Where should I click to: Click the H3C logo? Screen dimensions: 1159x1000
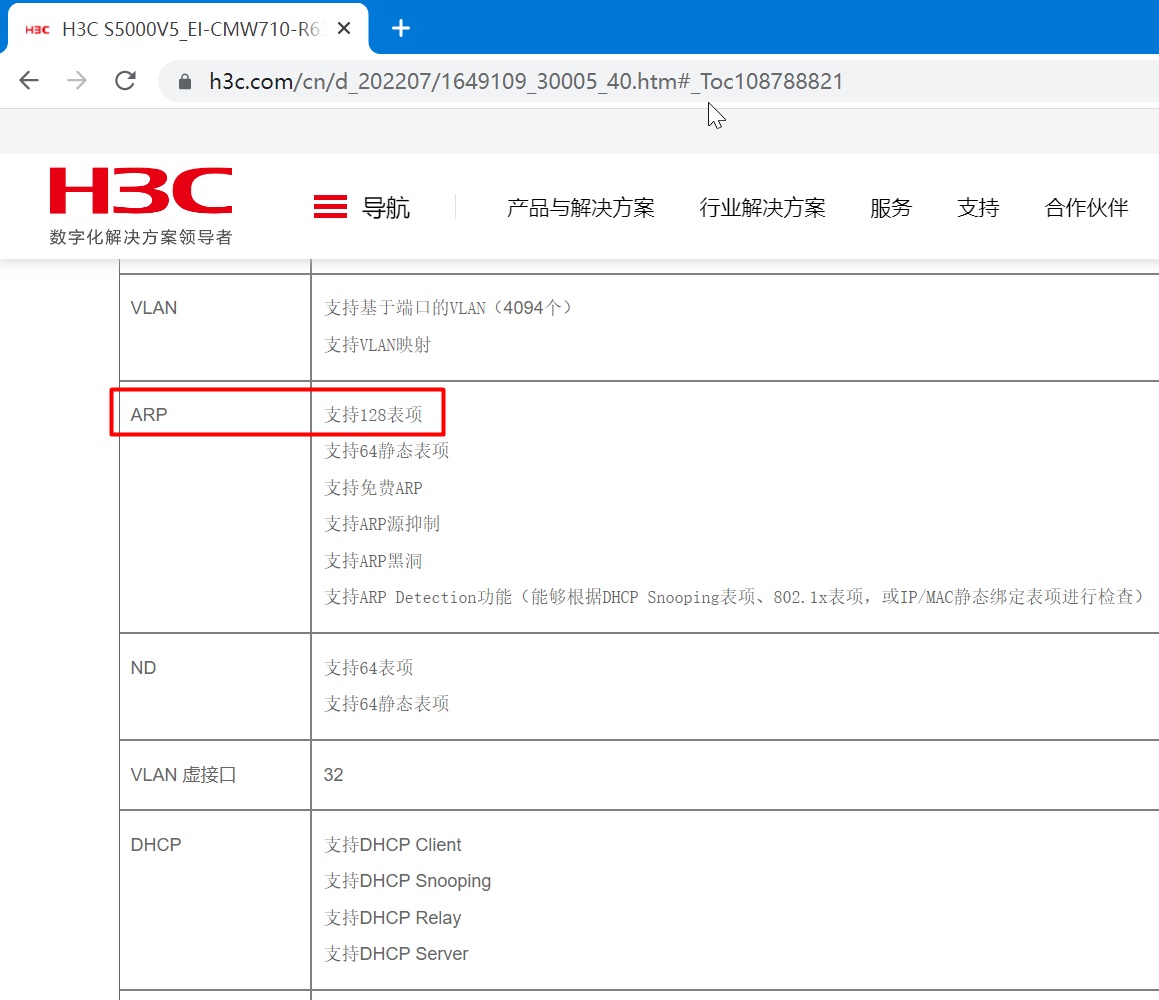click(140, 191)
